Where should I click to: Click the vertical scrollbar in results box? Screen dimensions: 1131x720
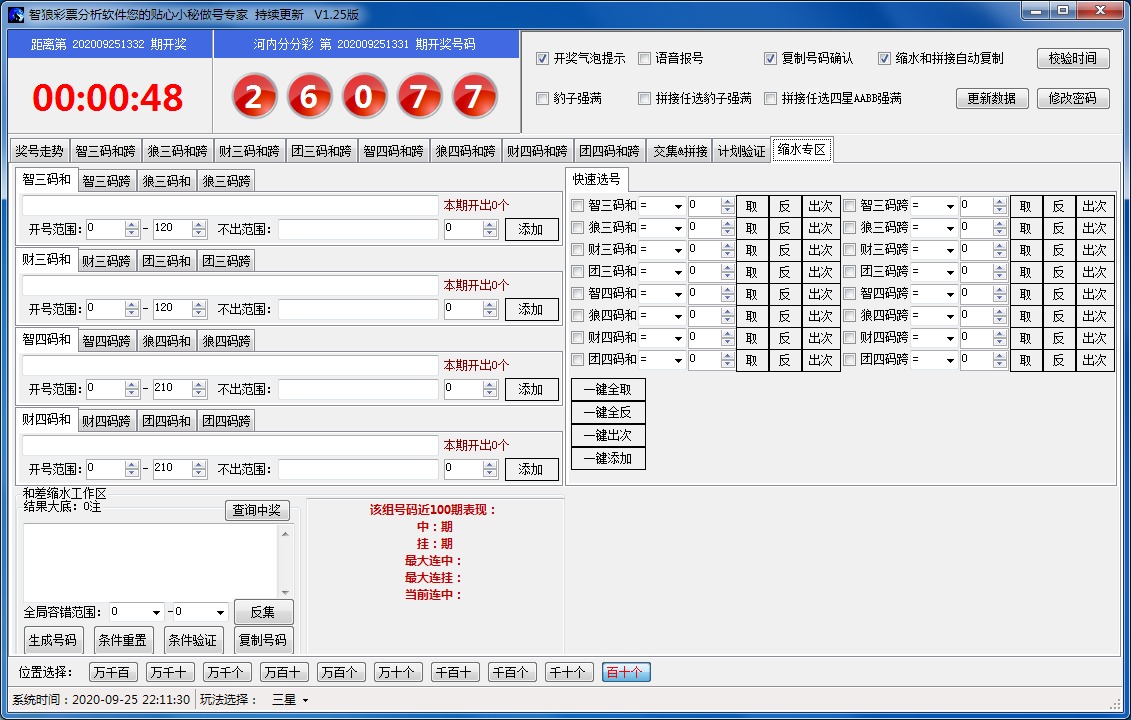287,563
